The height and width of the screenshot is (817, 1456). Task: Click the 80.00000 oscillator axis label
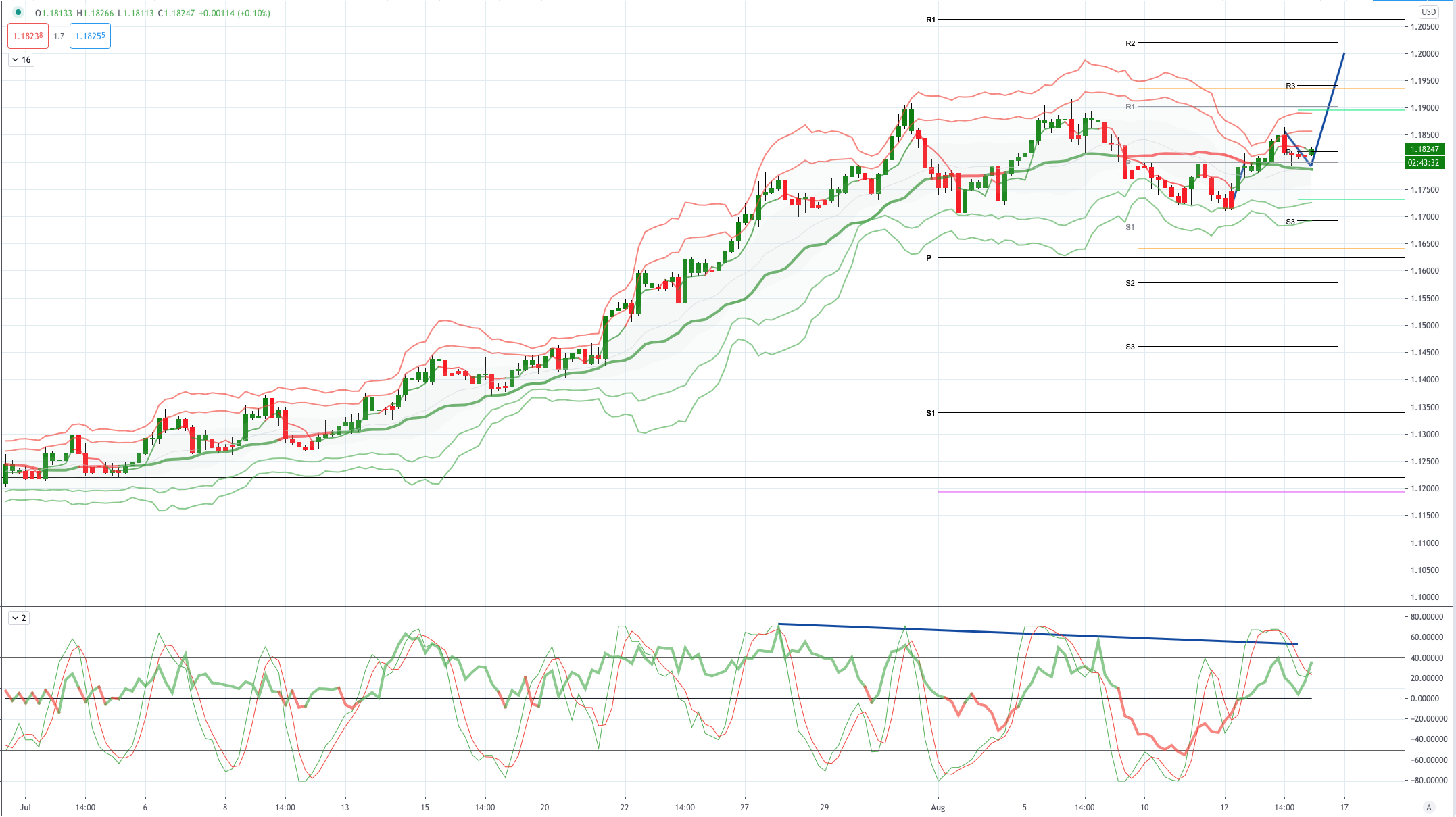tap(1426, 617)
